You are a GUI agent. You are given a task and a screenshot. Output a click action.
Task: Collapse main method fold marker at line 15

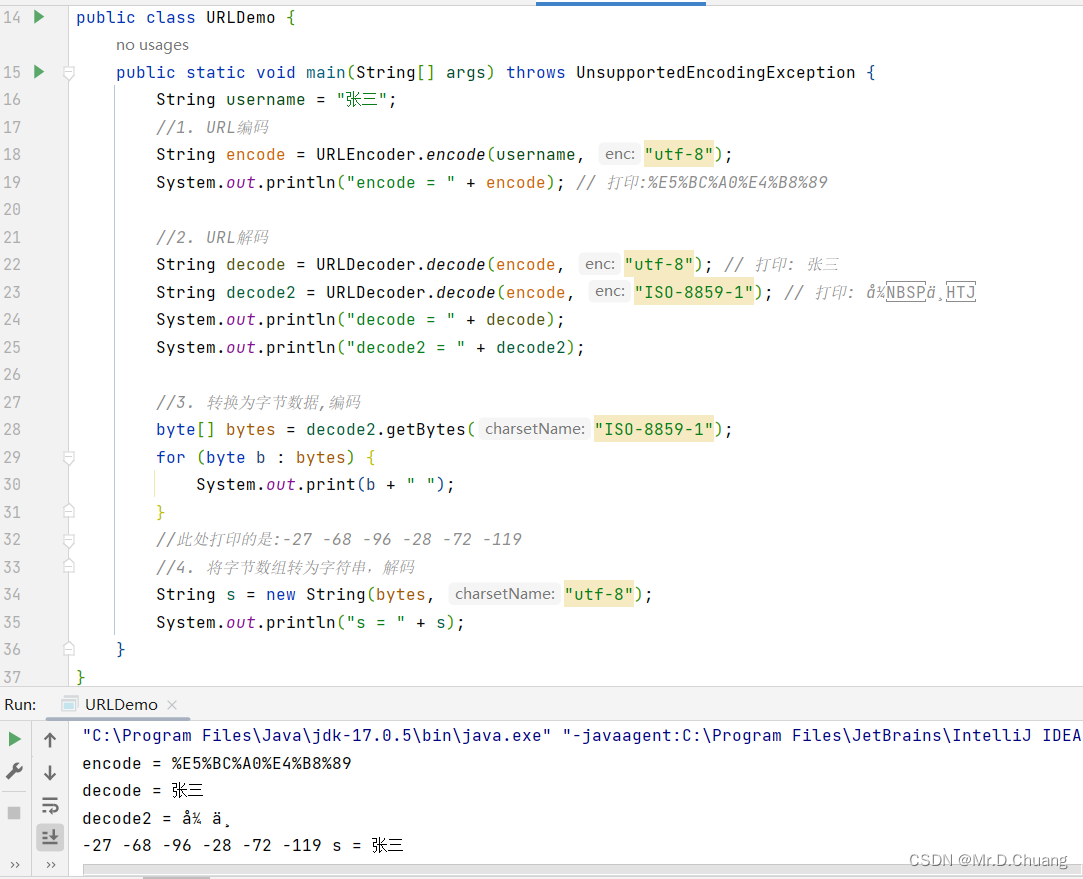point(68,72)
